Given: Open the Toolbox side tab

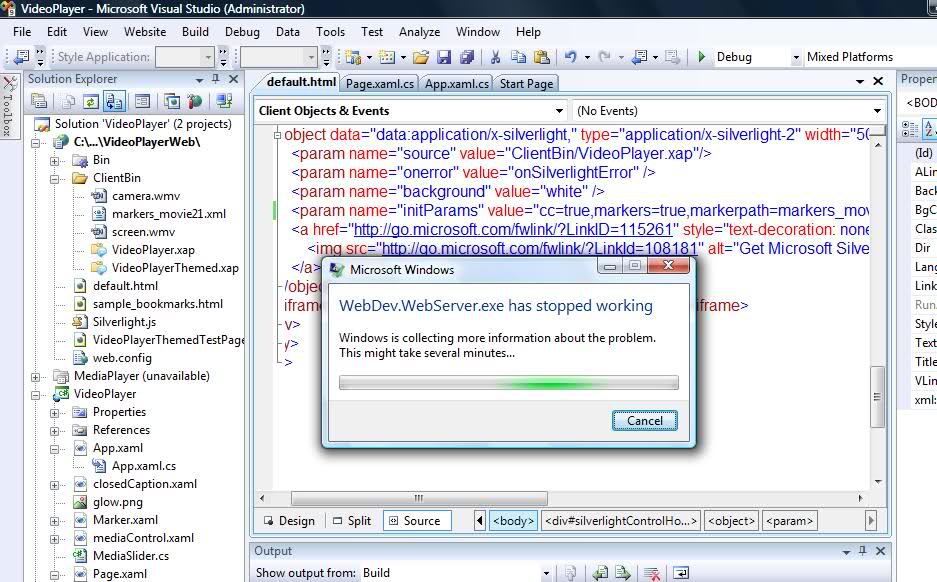Looking at the screenshot, I should (8, 106).
